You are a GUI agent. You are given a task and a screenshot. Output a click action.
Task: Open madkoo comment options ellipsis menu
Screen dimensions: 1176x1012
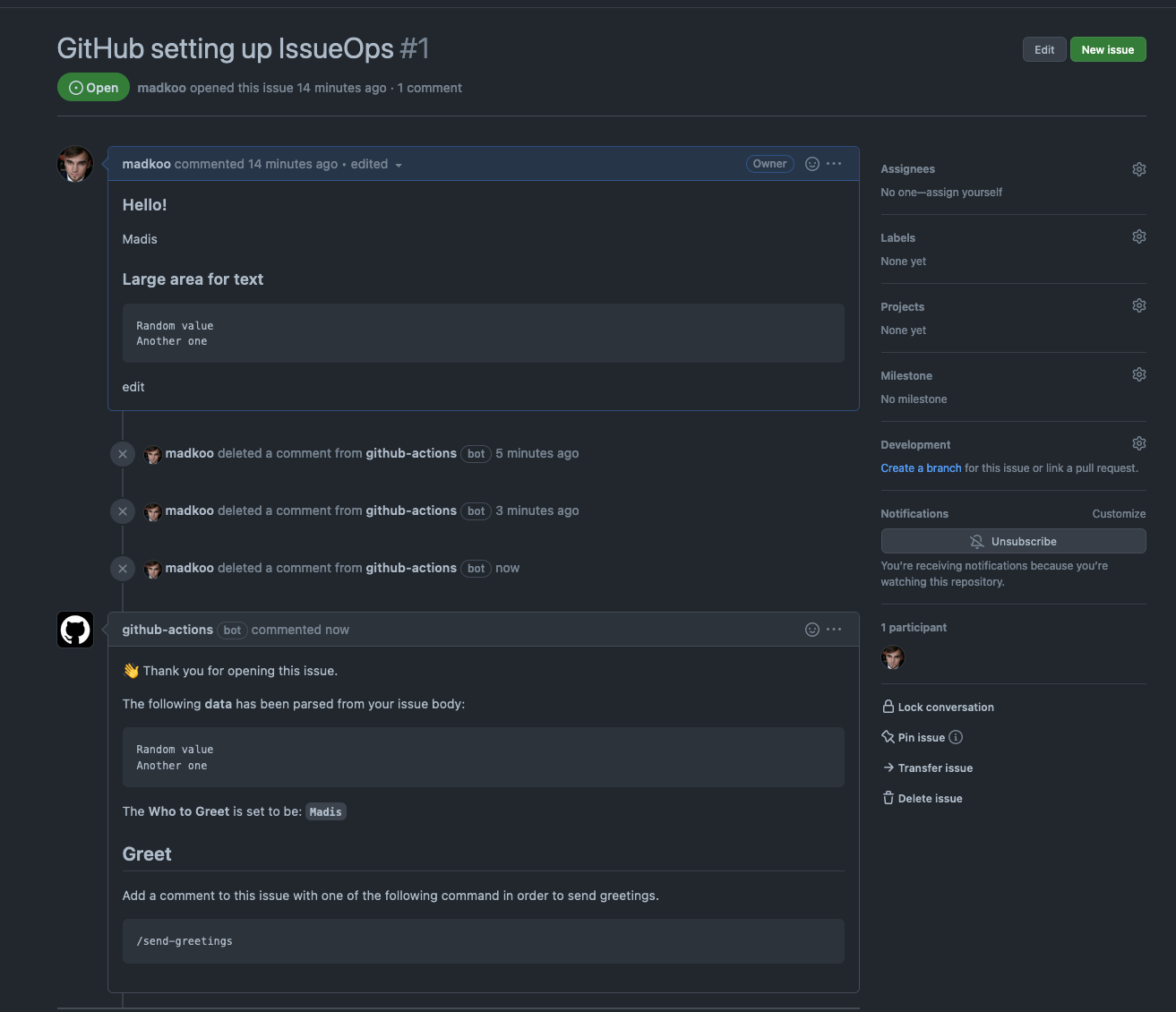tap(834, 164)
